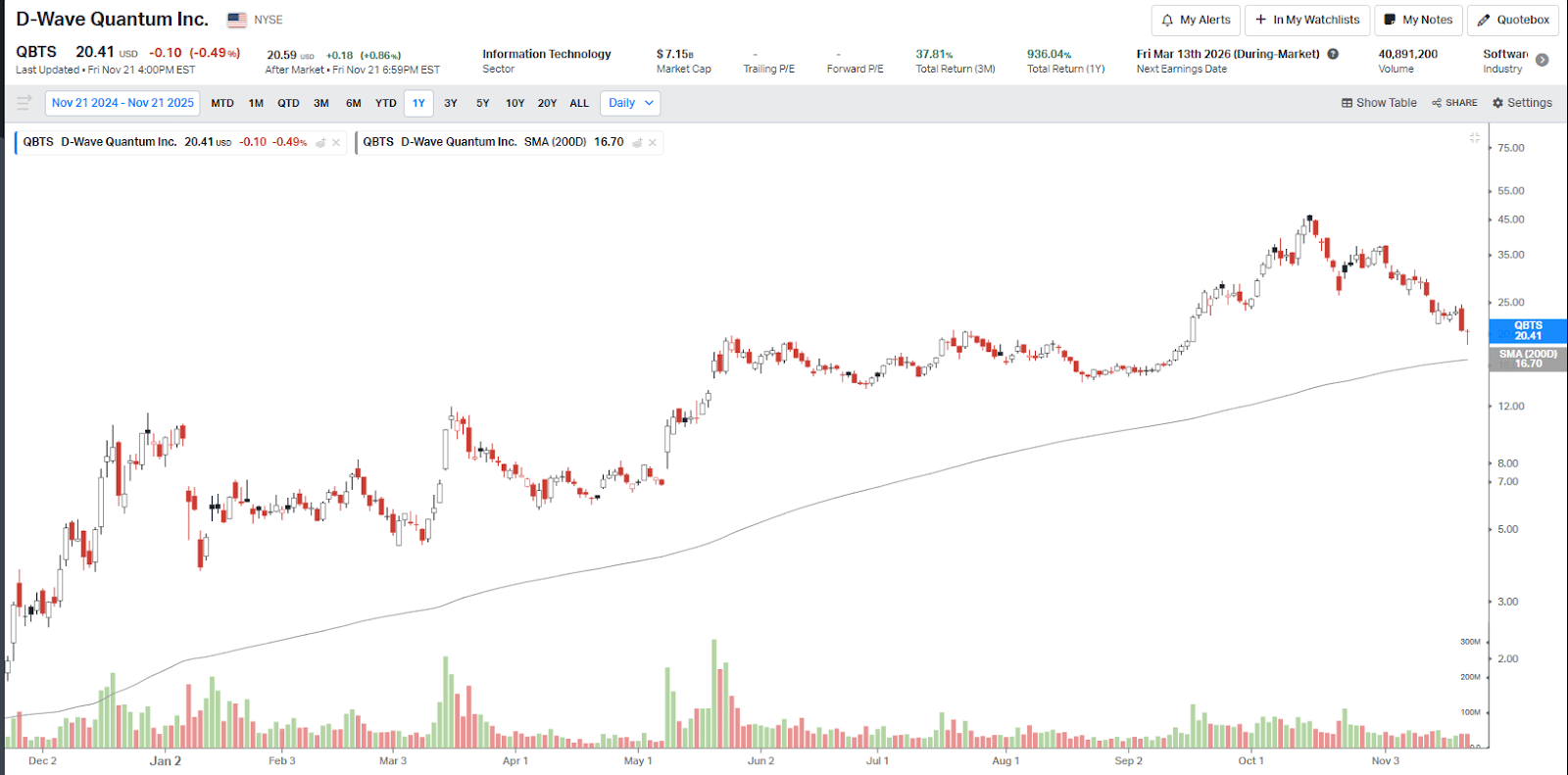
Task: Click the Oct 1 date axis label
Action: pos(1250,760)
